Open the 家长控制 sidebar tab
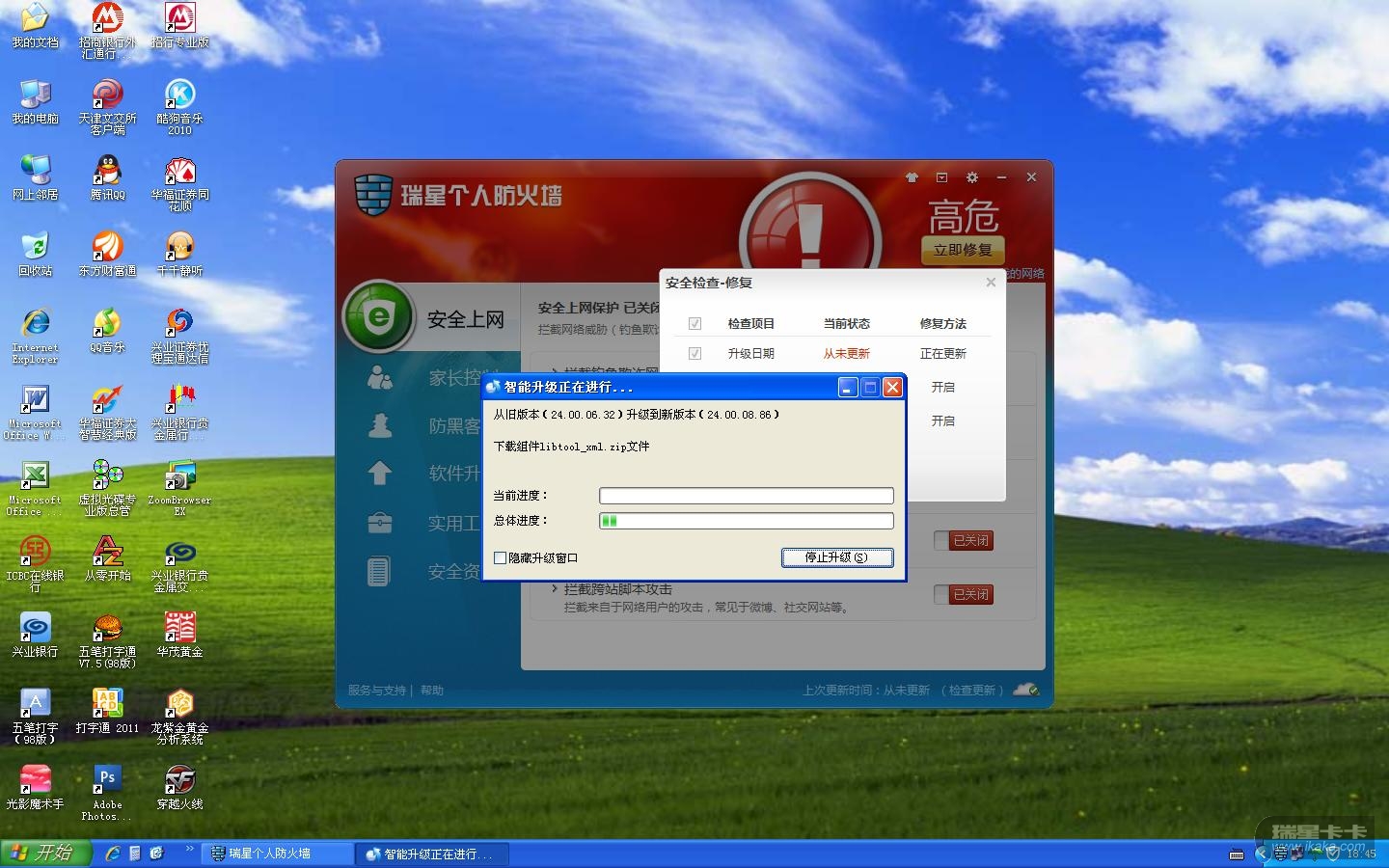The height and width of the screenshot is (868, 1389). click(431, 378)
